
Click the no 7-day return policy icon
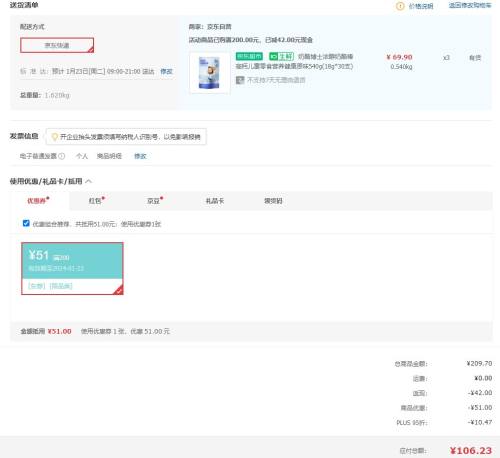[x=240, y=80]
